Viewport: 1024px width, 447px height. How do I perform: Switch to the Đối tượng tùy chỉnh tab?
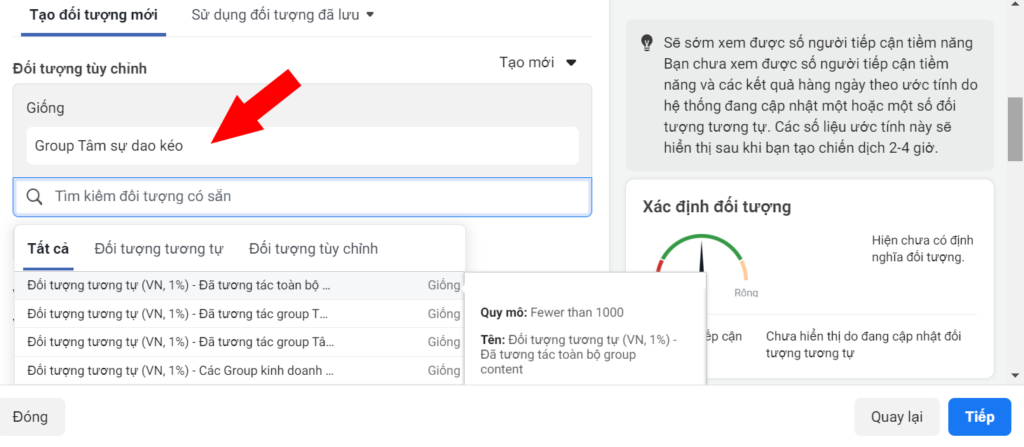pos(313,249)
